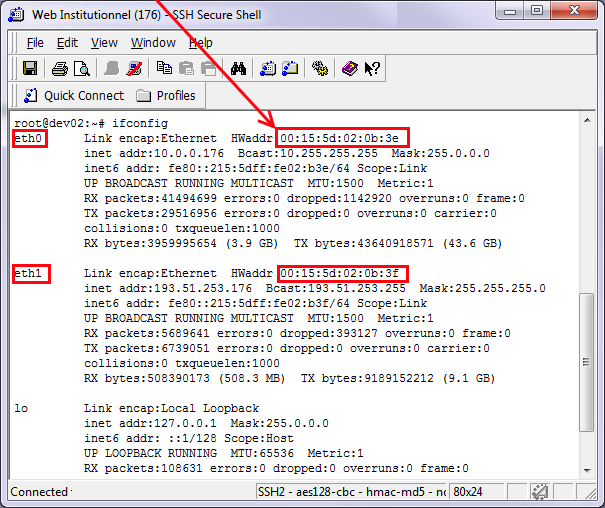Click the Find binoculars icon
Screen dimensions: 605x508
tap(238, 69)
